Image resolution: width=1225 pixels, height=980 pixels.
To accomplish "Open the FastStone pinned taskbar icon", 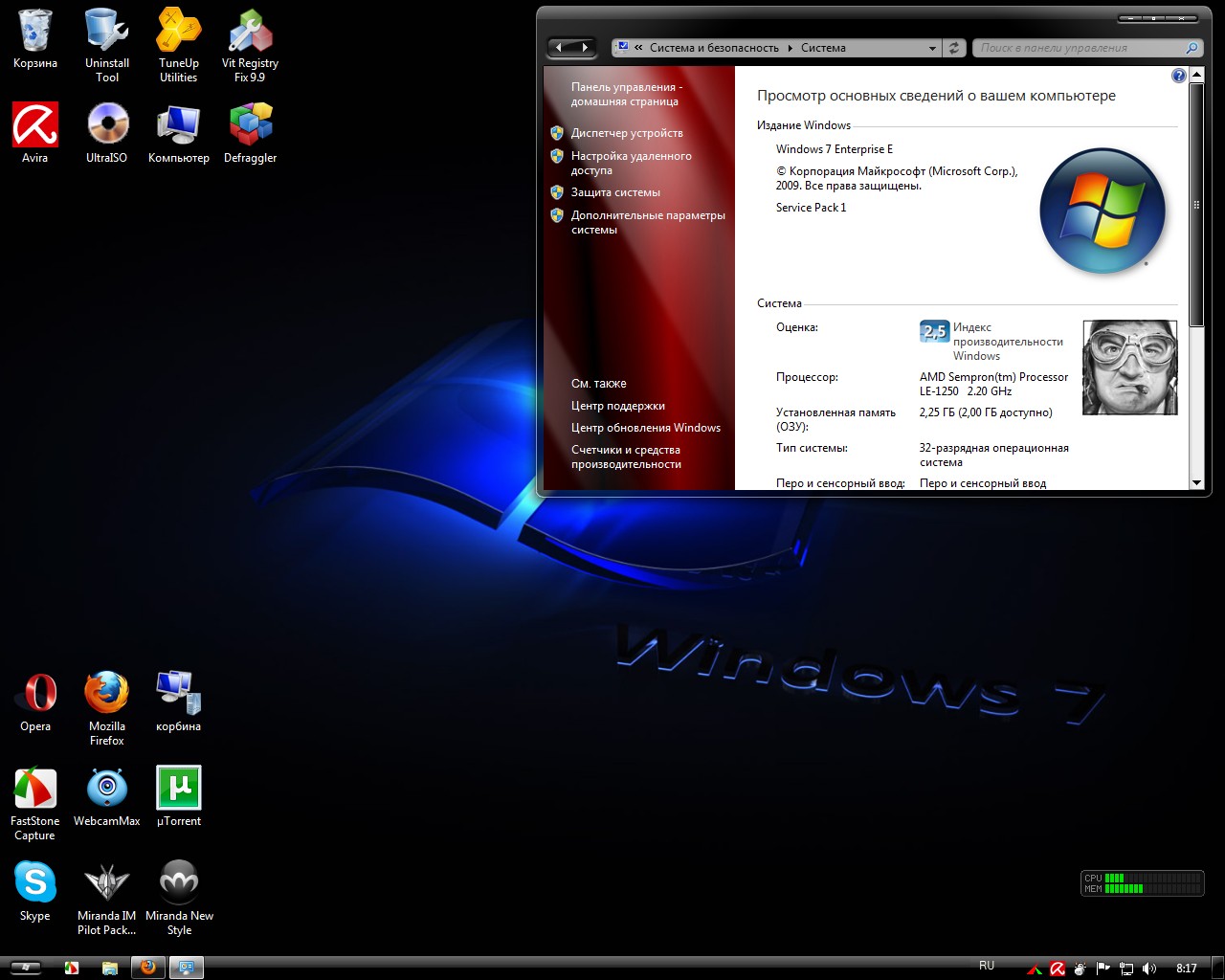I will pyautogui.click(x=71, y=968).
